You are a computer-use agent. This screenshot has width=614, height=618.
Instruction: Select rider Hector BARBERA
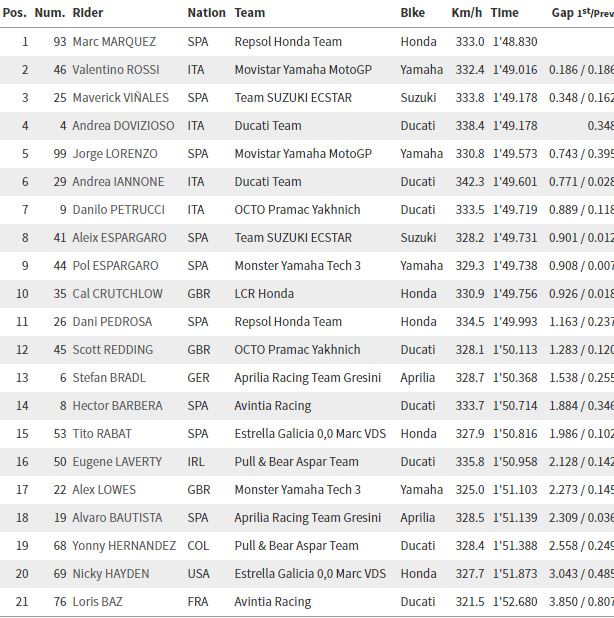(x=117, y=406)
